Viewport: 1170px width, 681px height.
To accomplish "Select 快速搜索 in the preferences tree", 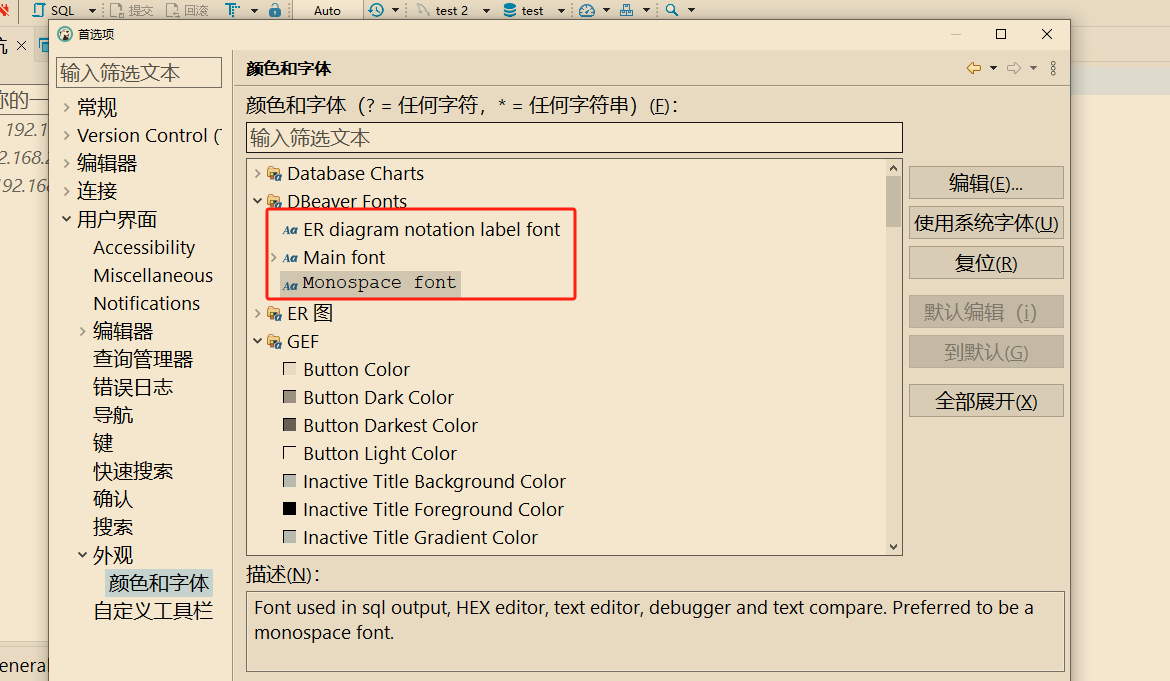I will point(133,471).
